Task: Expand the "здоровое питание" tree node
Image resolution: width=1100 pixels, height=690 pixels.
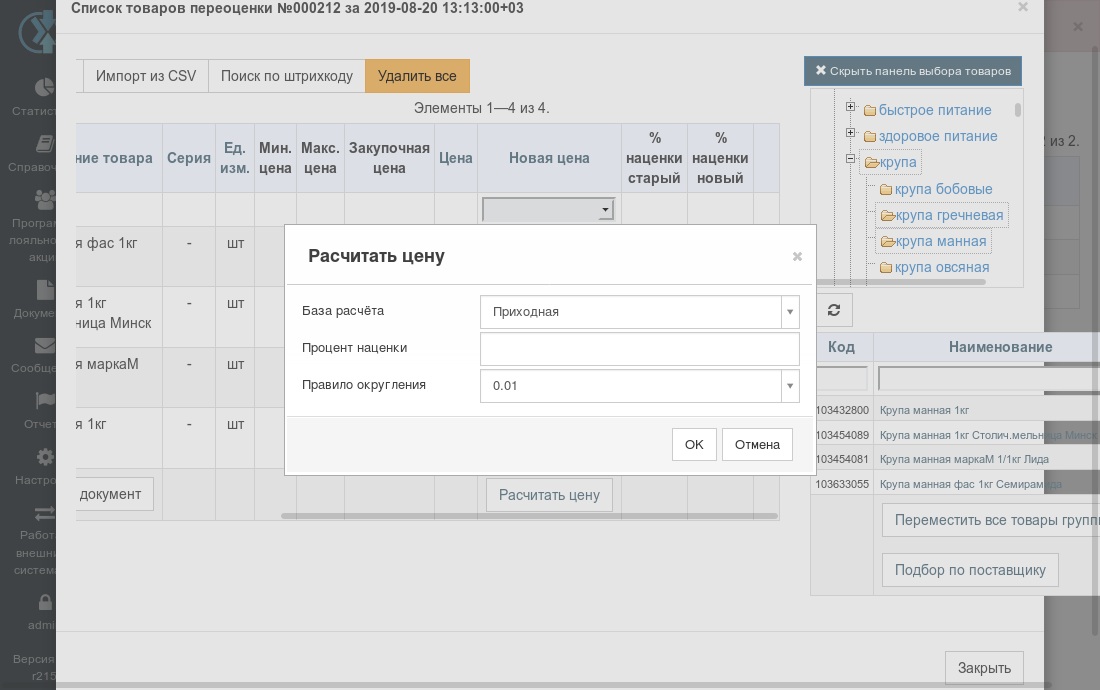Action: pyautogui.click(x=850, y=133)
